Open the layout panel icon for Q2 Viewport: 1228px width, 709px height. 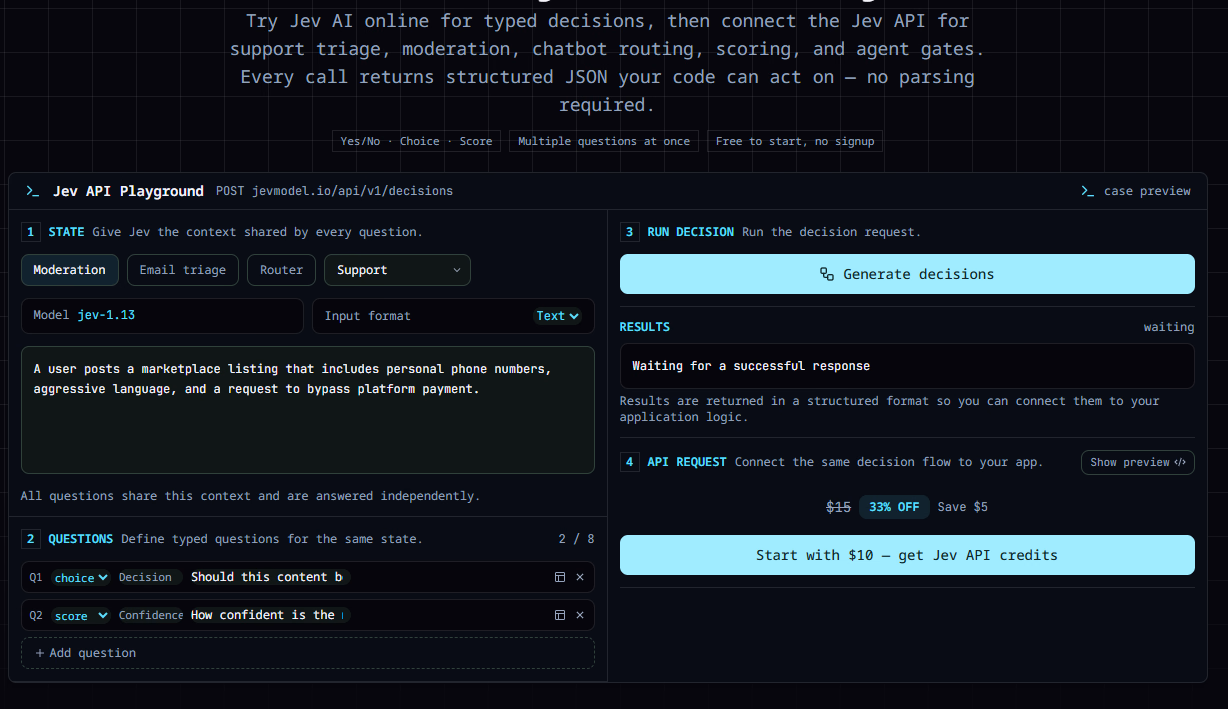560,615
